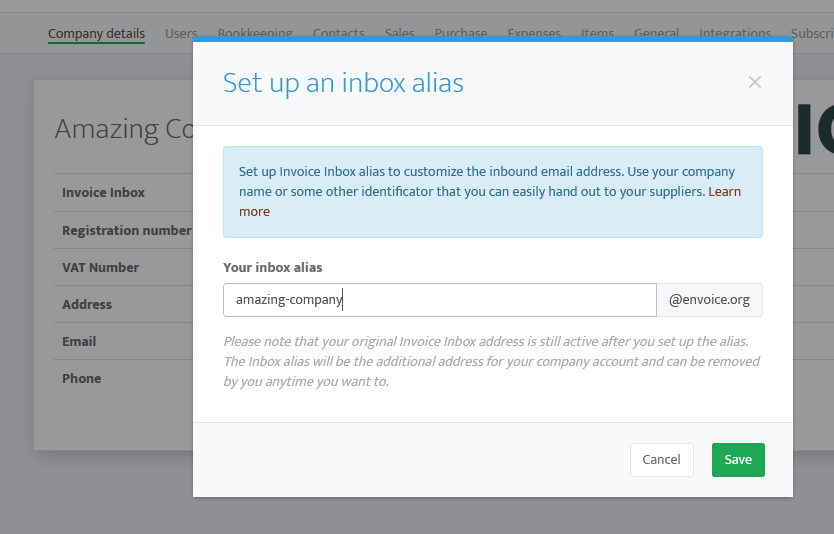Cancel the inbox alias setup
This screenshot has width=834, height=534.
click(x=661, y=460)
